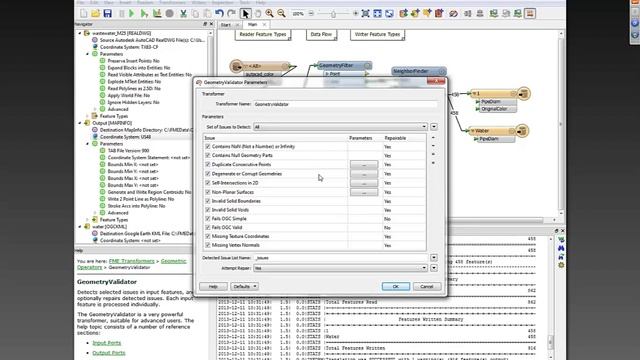Viewport: 640px width, 360px height.
Task: Select the arrow pointer tool
Action: pyautogui.click(x=245, y=13)
